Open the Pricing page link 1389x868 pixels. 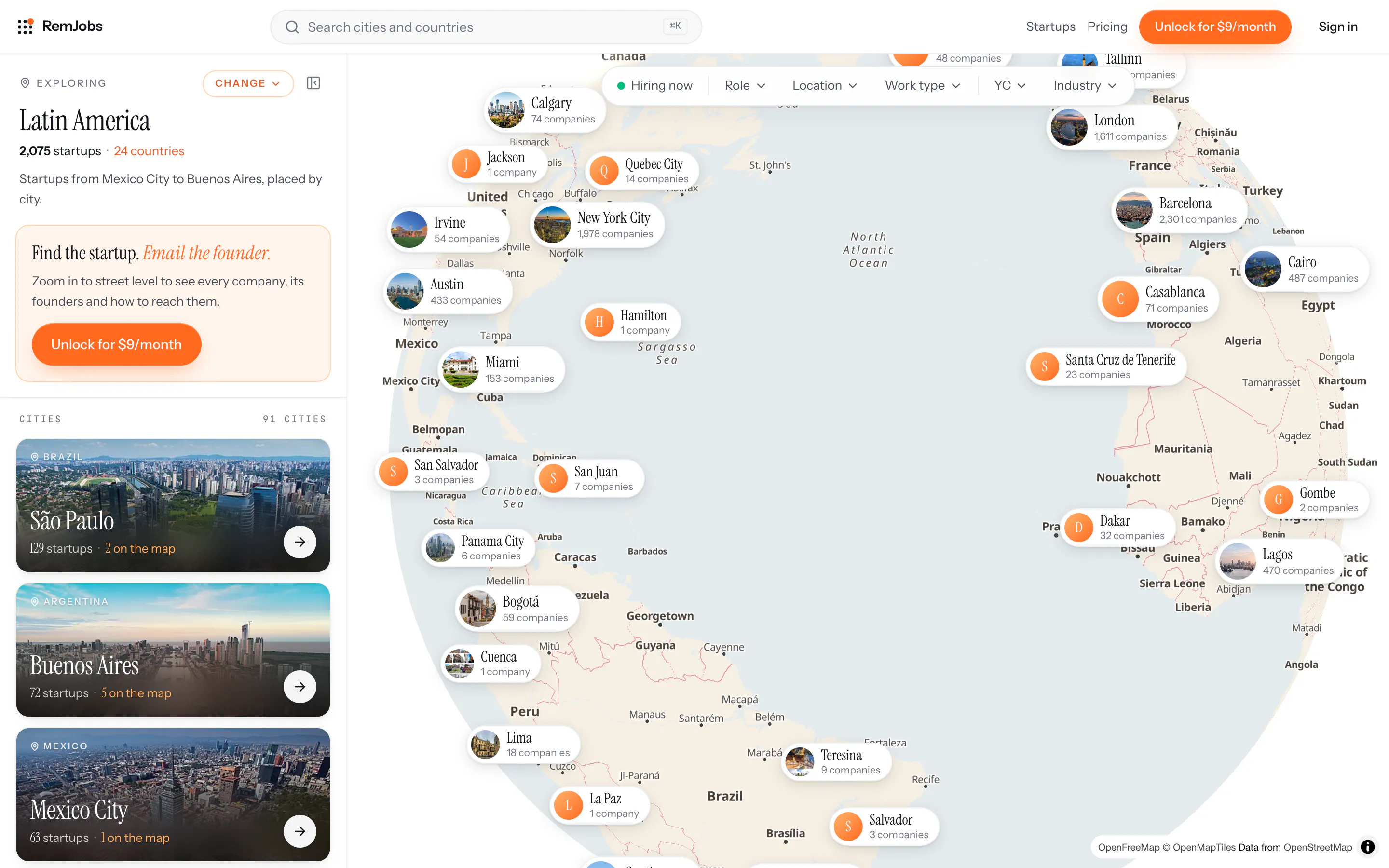(x=1107, y=27)
